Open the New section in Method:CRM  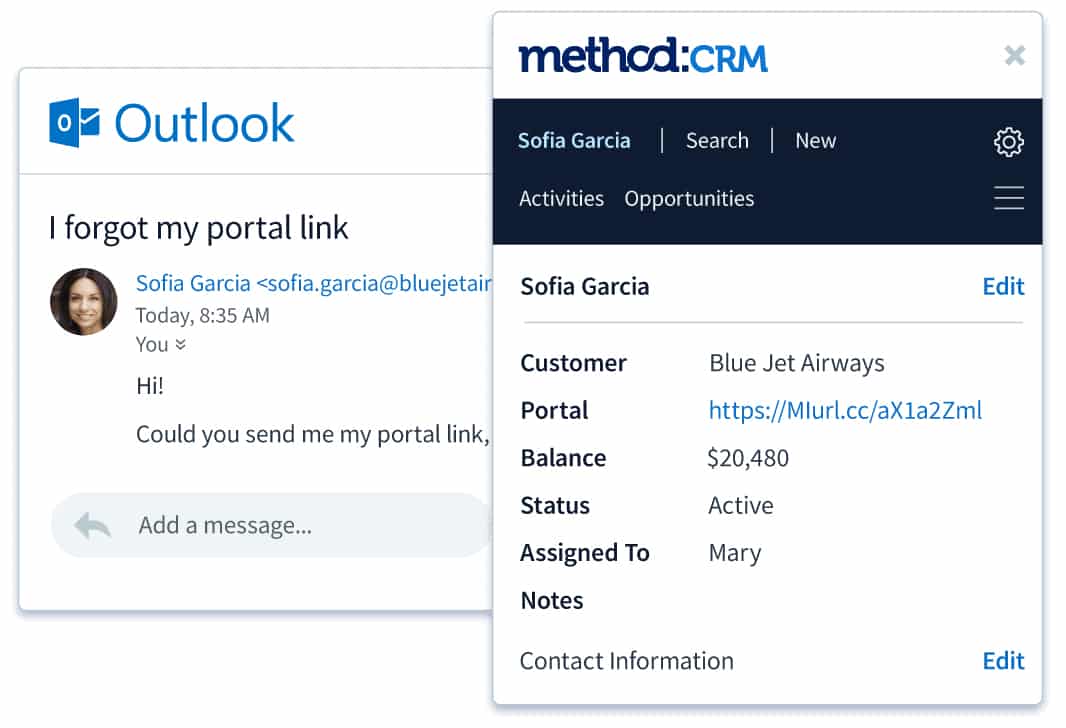pyautogui.click(x=815, y=140)
